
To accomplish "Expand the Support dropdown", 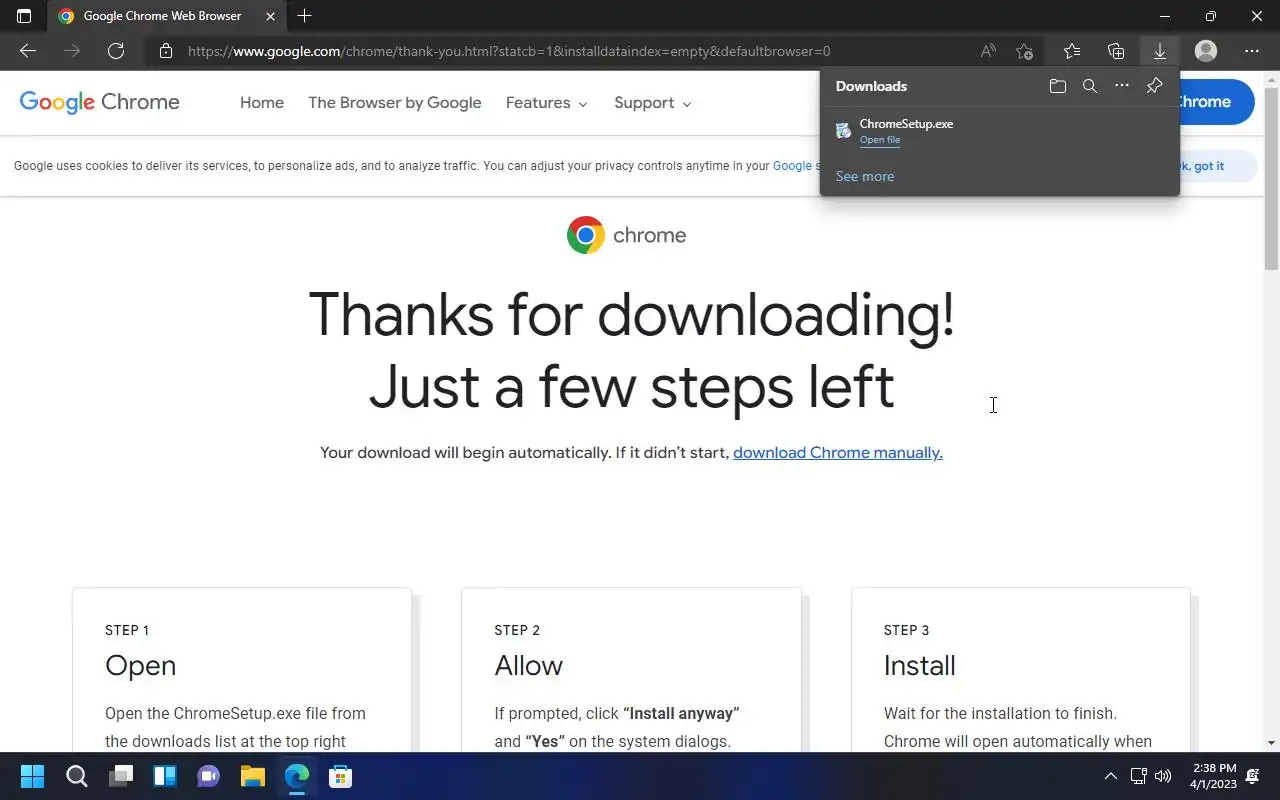I will (653, 103).
